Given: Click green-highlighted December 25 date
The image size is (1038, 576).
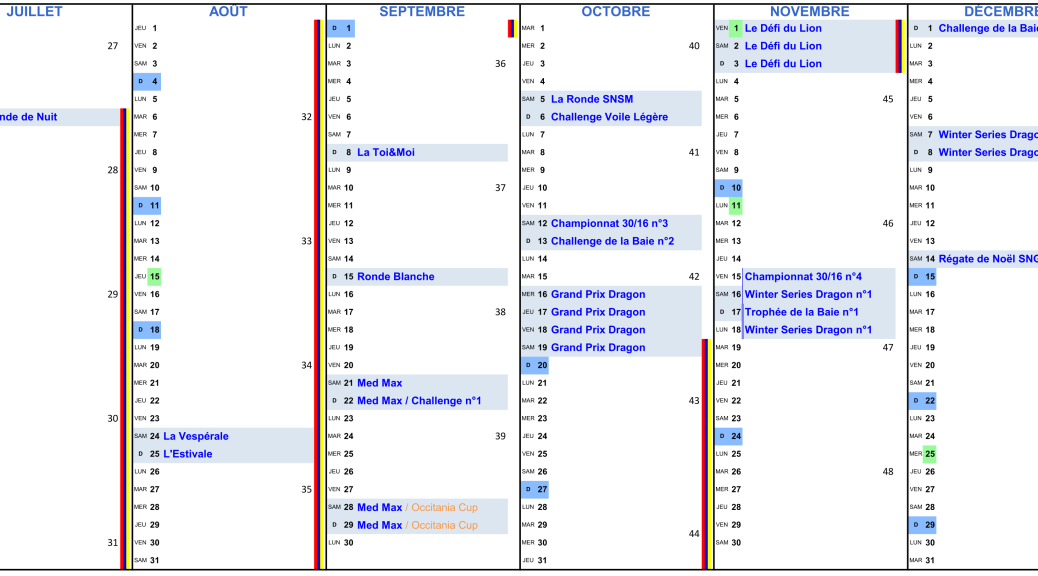Looking at the screenshot, I should (x=930, y=454).
